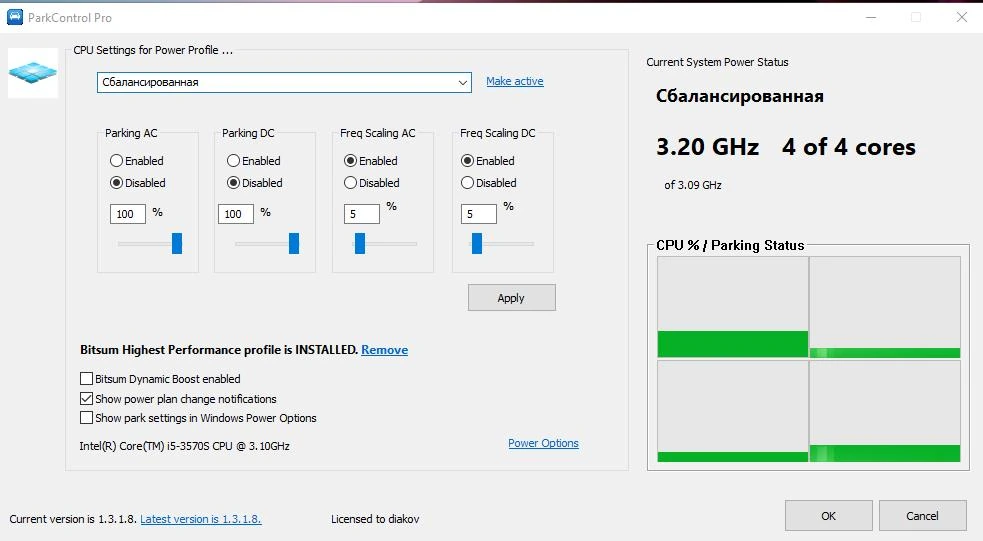Open the Power Options link

pyautogui.click(x=544, y=443)
